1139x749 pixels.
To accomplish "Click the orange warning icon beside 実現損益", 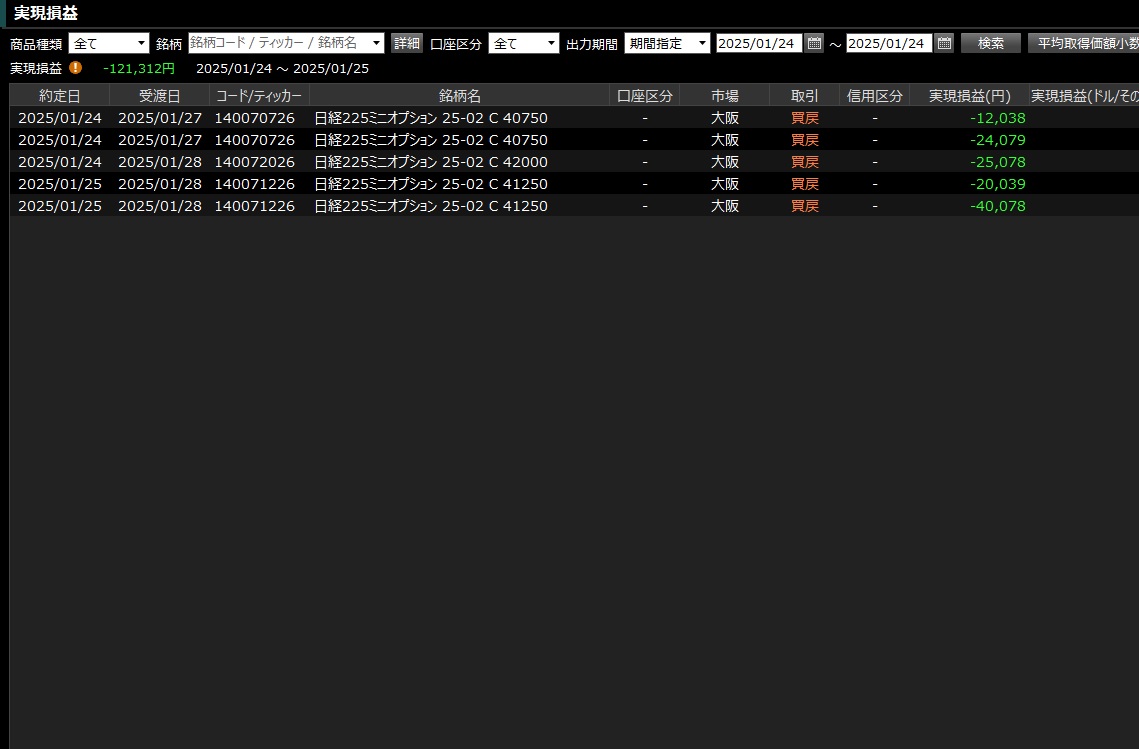I will click(76, 68).
